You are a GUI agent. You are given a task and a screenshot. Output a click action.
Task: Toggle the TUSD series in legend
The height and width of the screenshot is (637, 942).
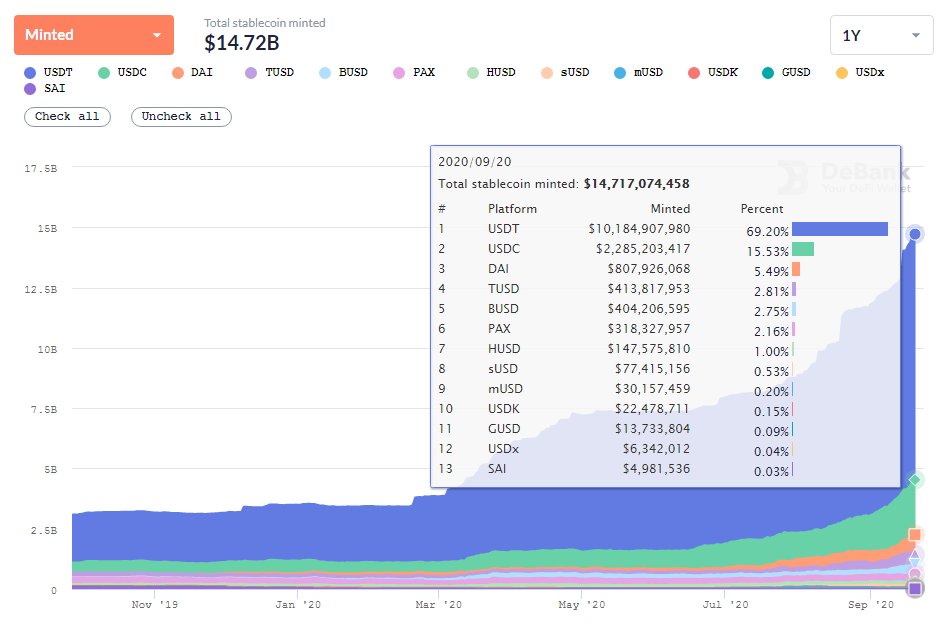click(270, 72)
